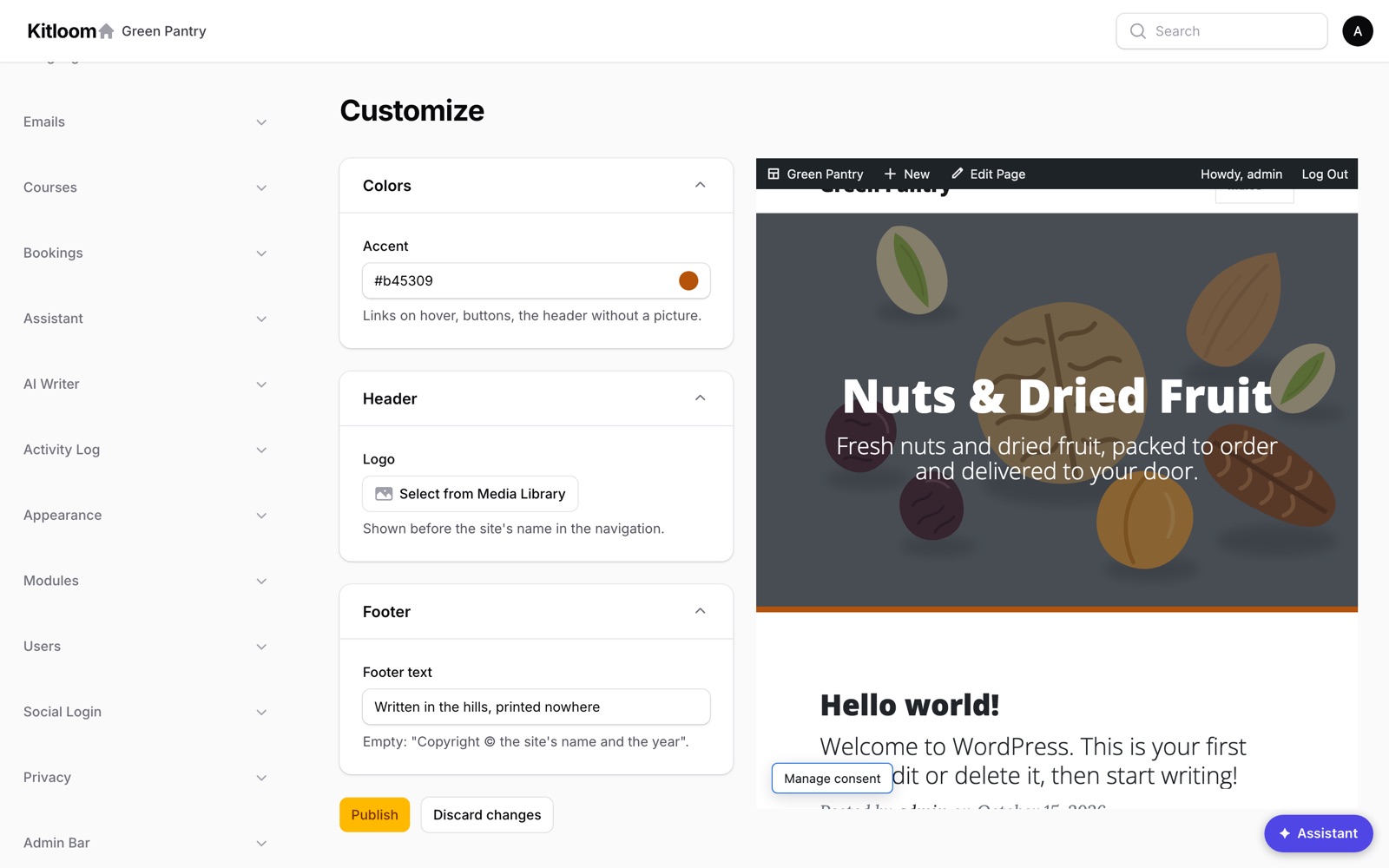Image resolution: width=1389 pixels, height=868 pixels.
Task: Click the Manage consent button
Action: 832,779
